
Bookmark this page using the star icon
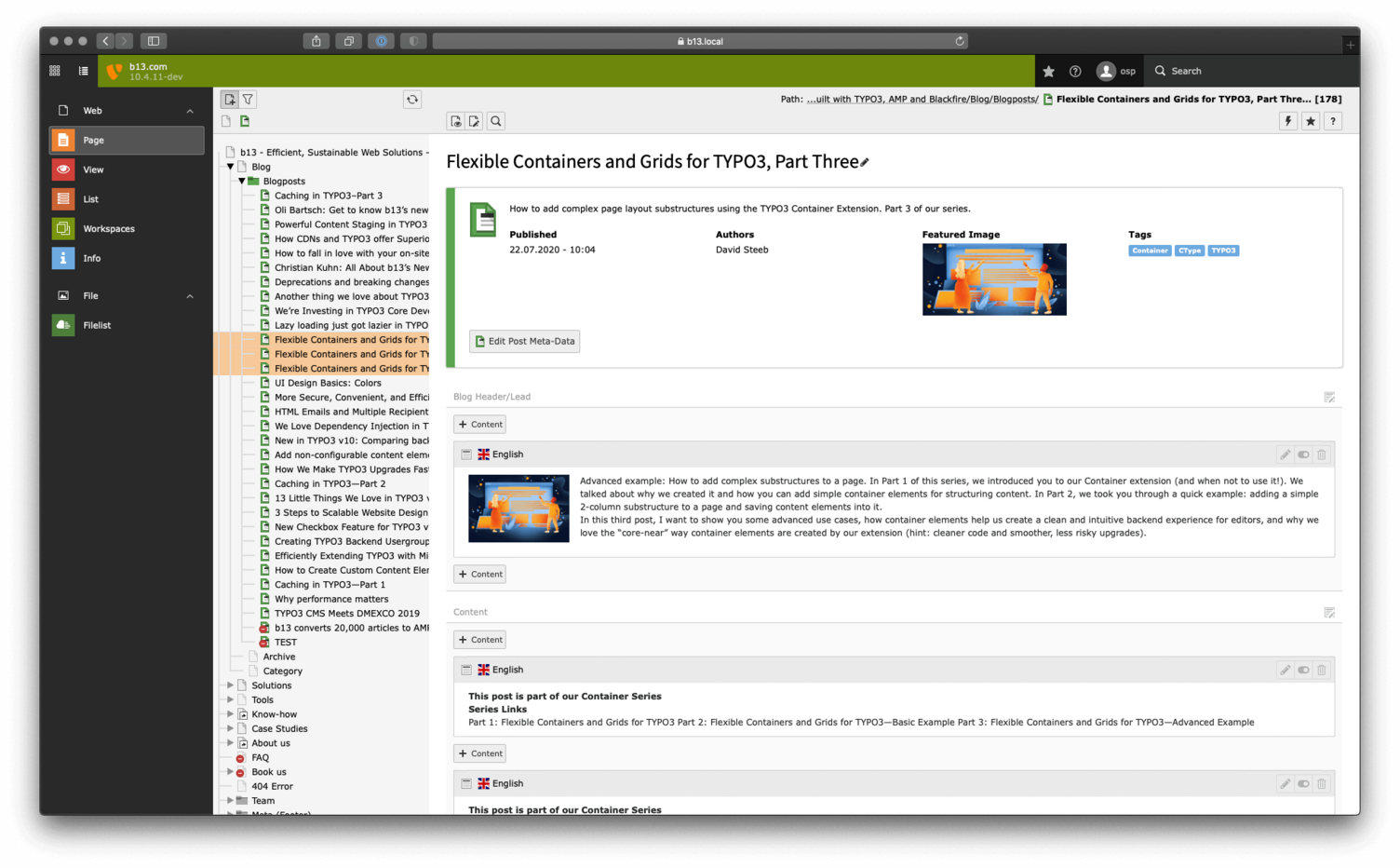pyautogui.click(x=1310, y=120)
